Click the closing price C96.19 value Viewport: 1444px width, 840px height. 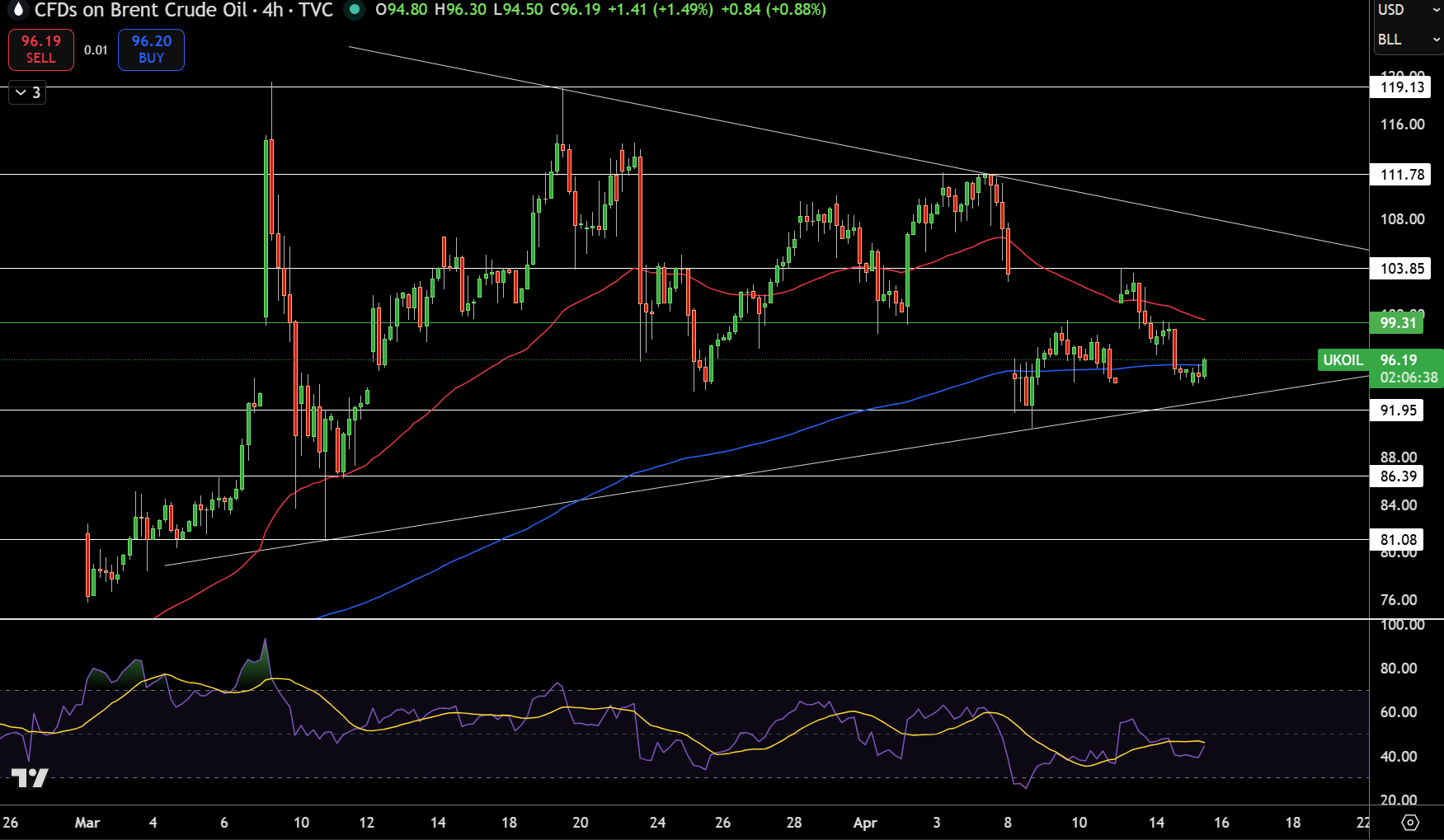coord(576,10)
